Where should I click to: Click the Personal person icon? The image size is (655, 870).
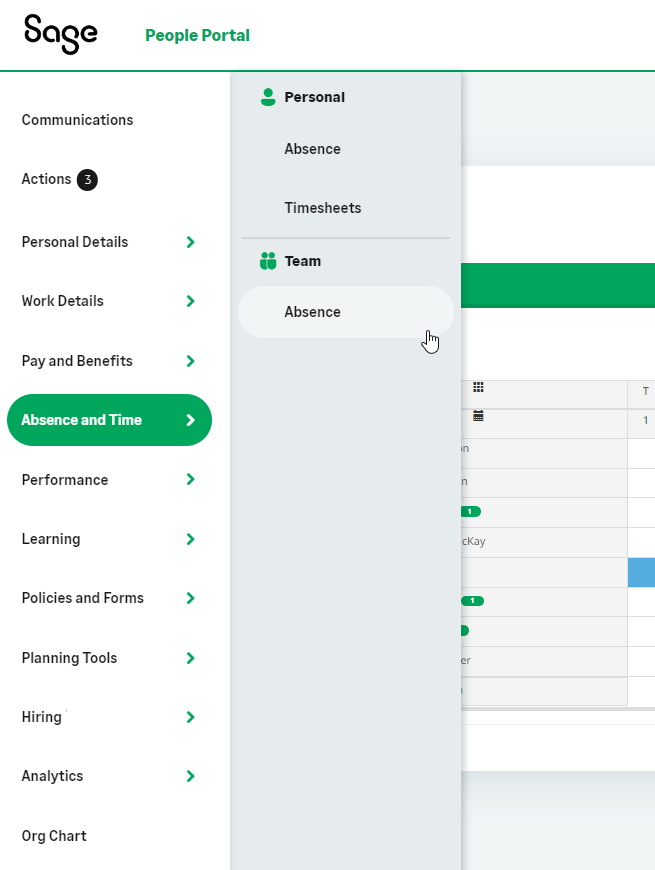coord(267,97)
